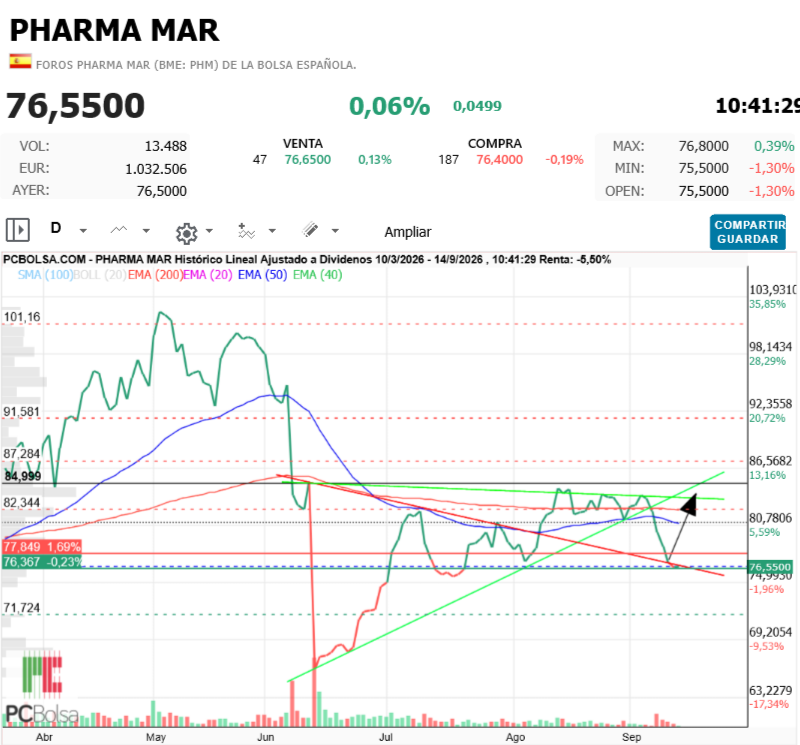The width and height of the screenshot is (800, 745).
Task: Click the Ago label on time axis
Action: tap(515, 737)
